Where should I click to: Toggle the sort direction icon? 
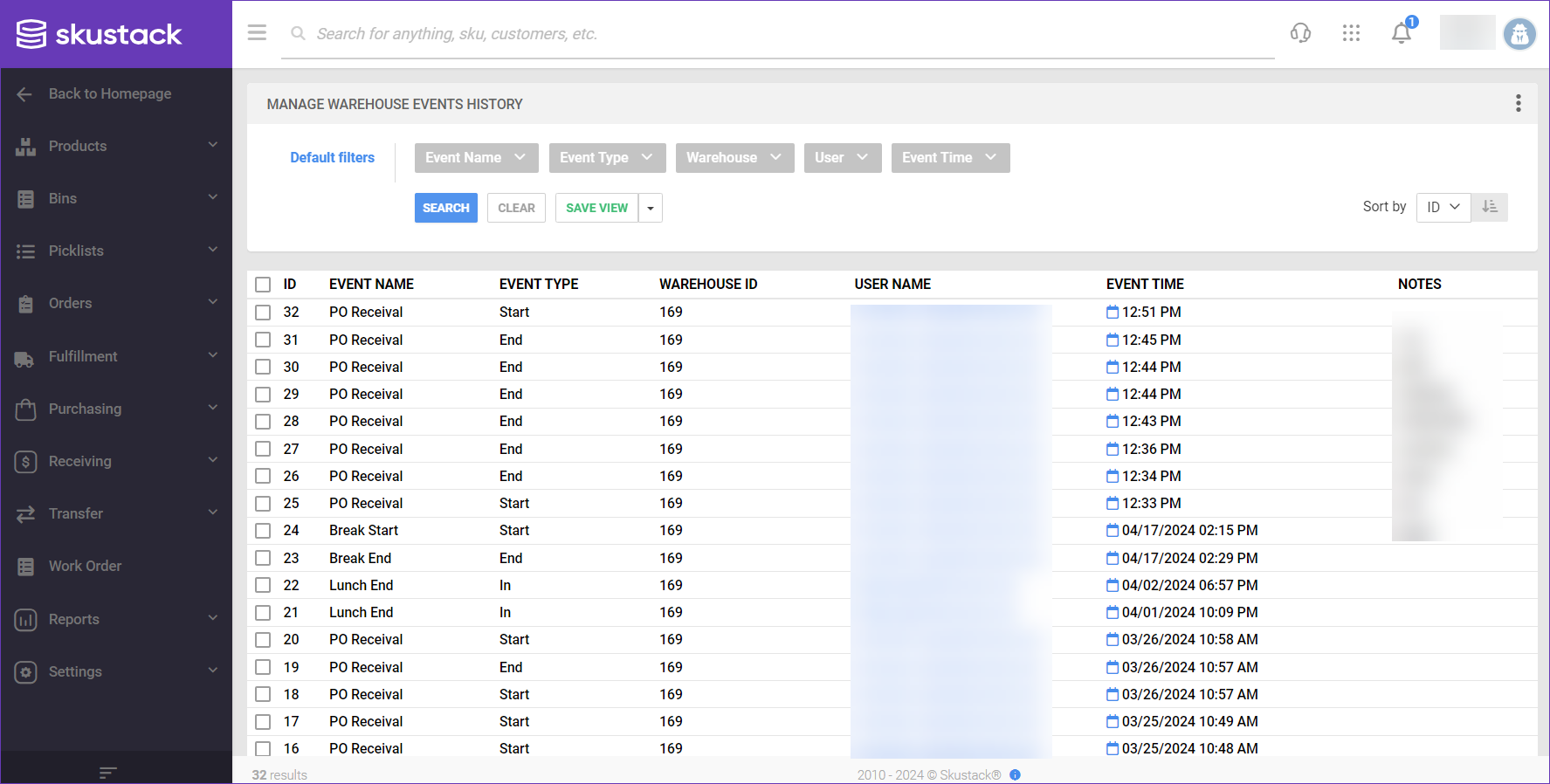point(1490,207)
